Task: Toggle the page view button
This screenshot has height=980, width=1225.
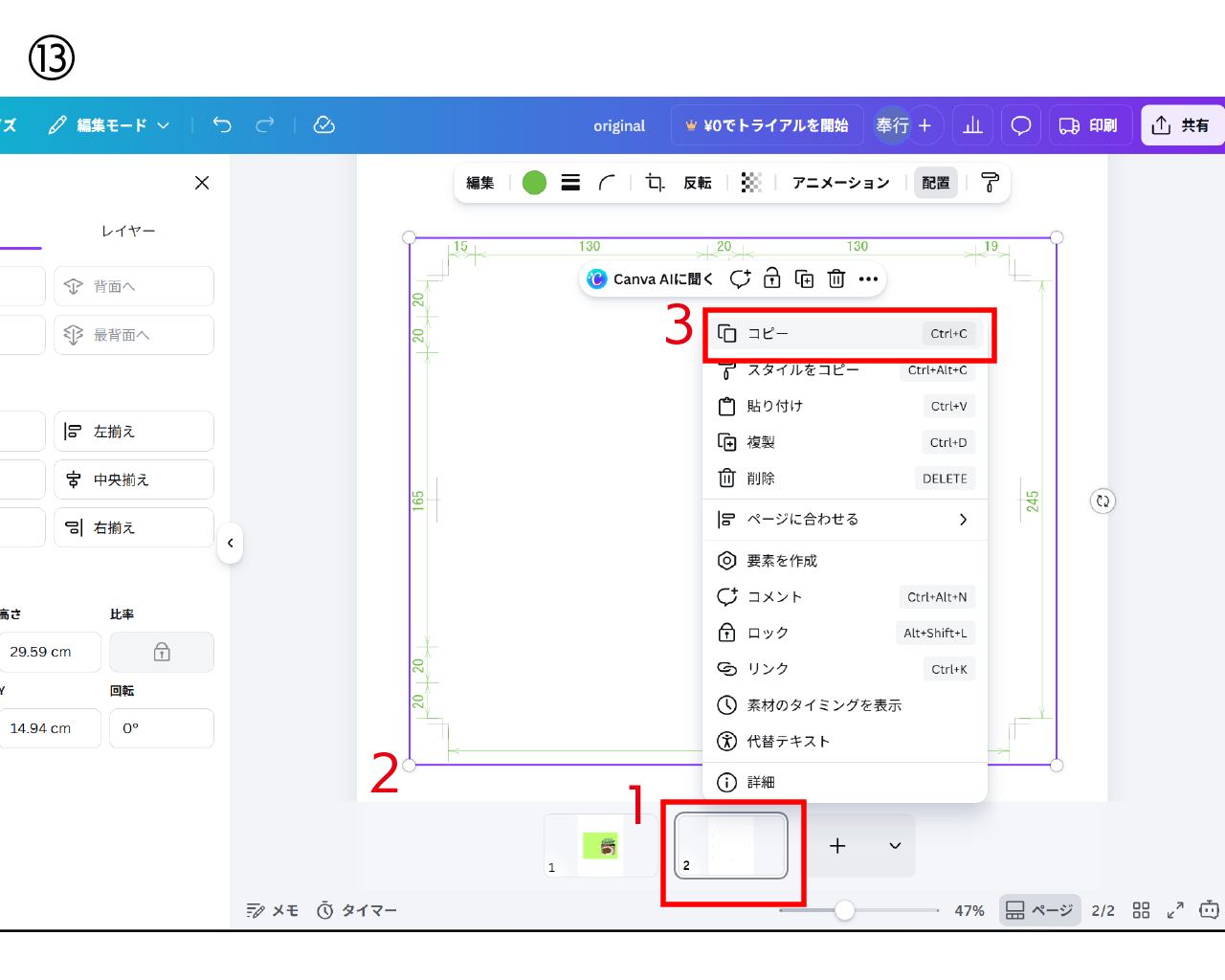Action: [1039, 910]
